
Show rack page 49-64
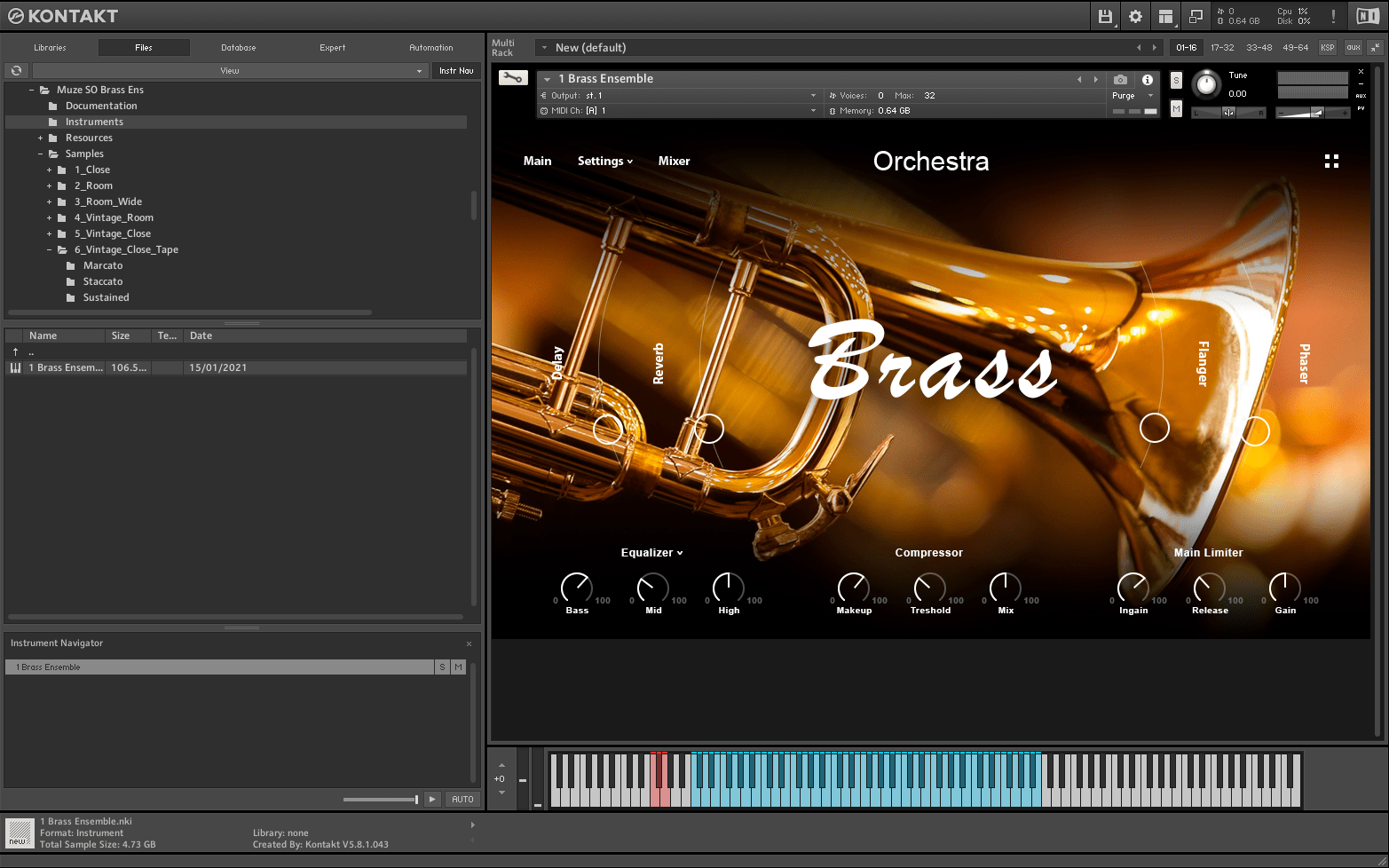(1295, 48)
